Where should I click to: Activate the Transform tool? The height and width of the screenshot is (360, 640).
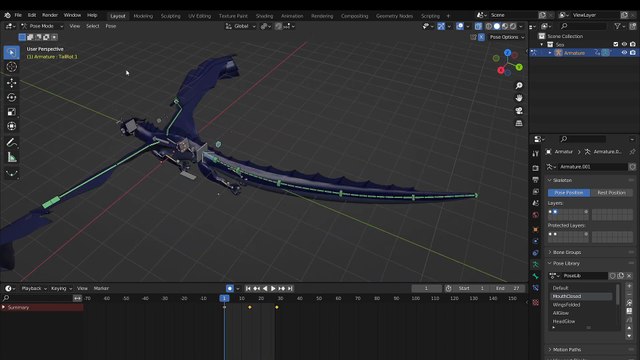point(11,126)
